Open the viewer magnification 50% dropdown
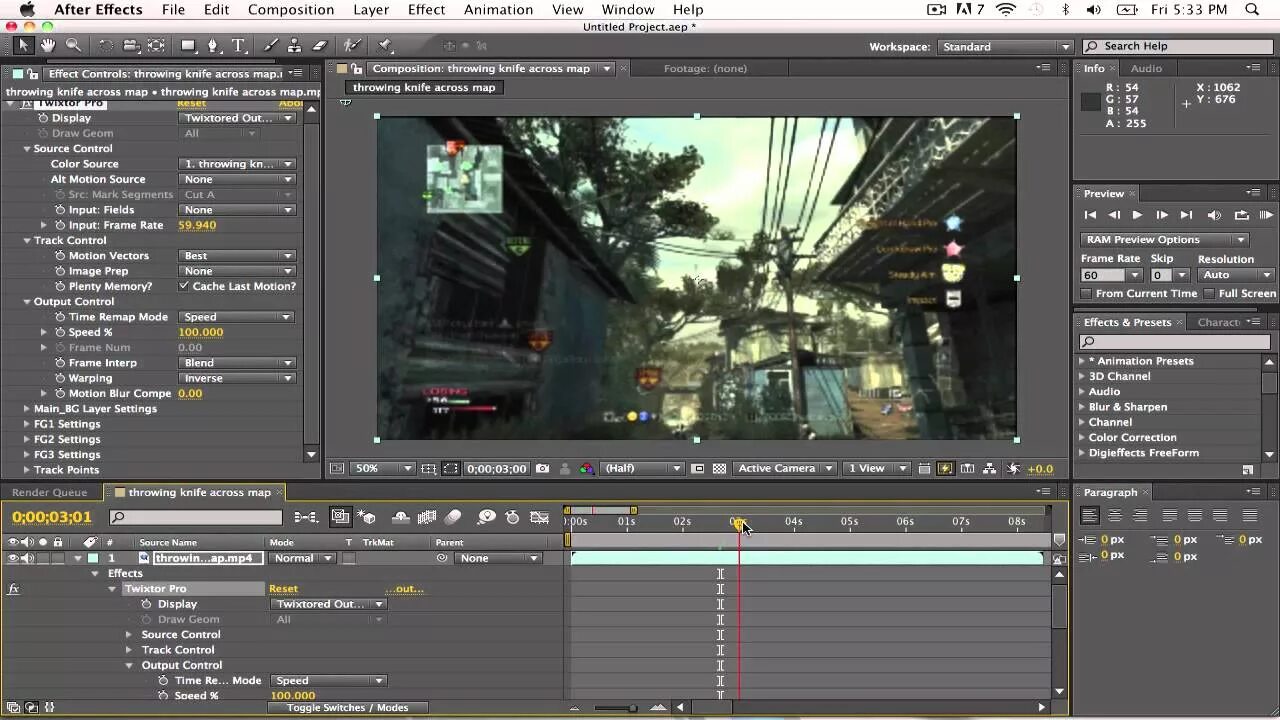1280x720 pixels. click(x=383, y=468)
